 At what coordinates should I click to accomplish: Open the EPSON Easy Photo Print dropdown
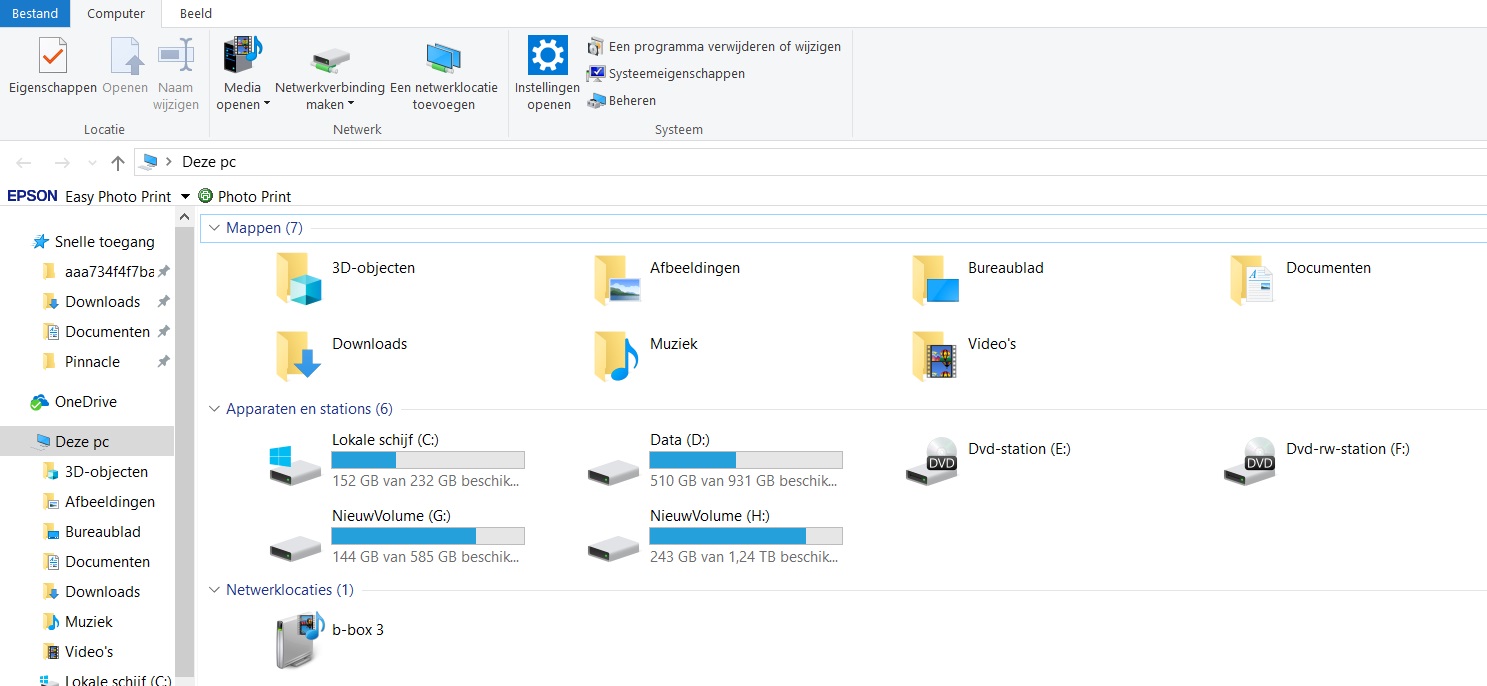185,197
